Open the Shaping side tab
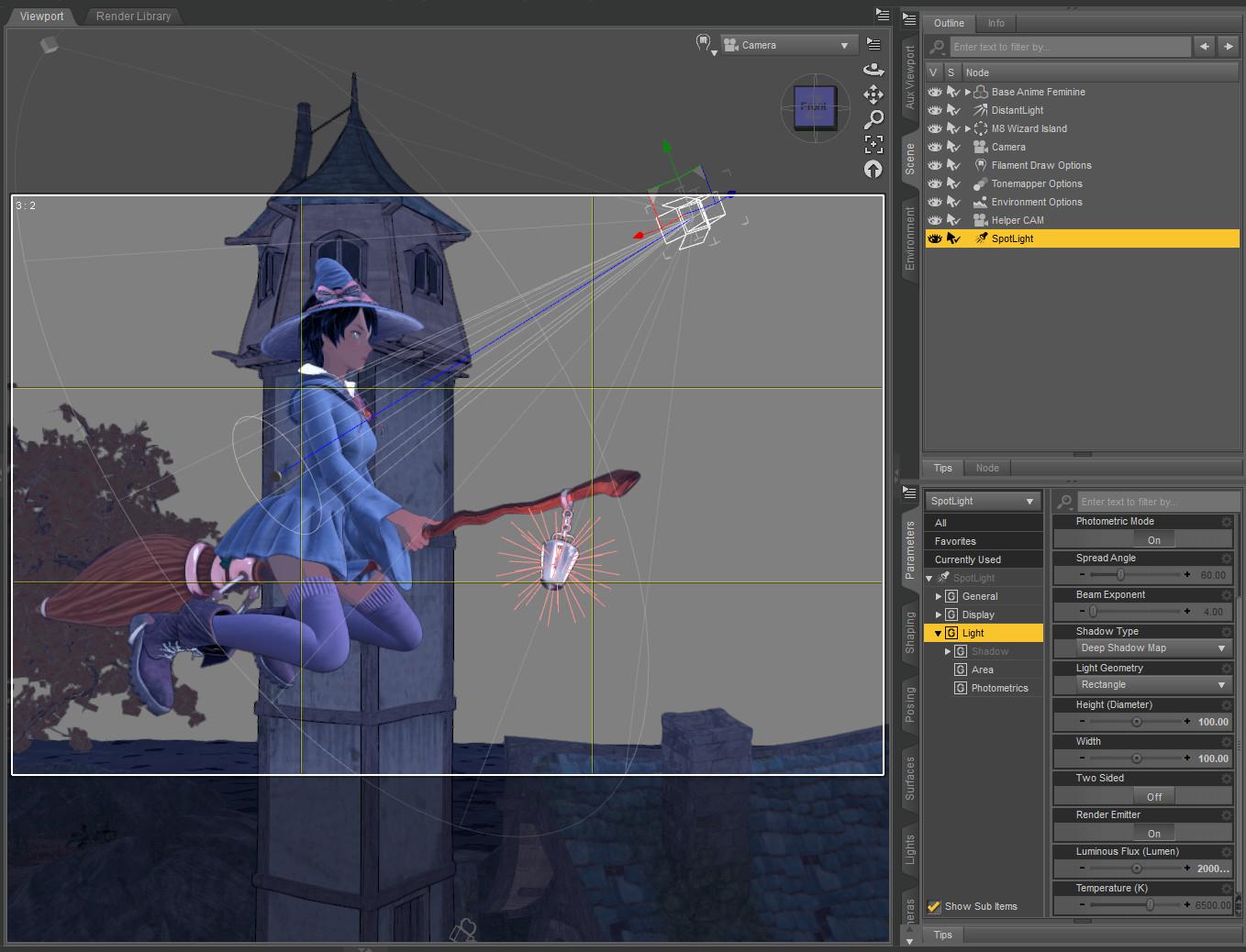 [910, 632]
